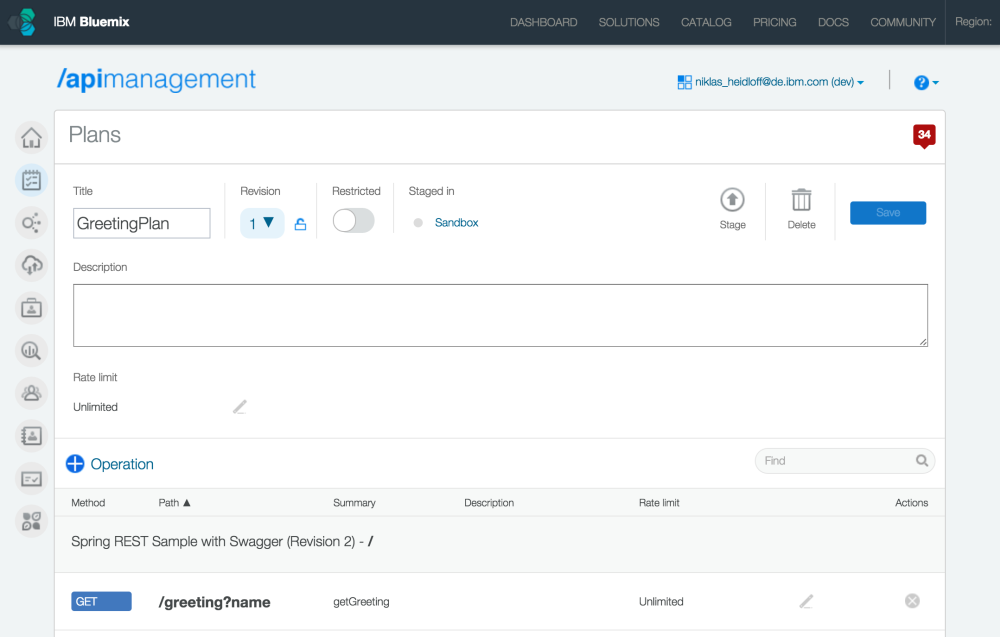Screen dimensions: 1000x637
Task: Click the Actions column header
Action: coord(911,502)
